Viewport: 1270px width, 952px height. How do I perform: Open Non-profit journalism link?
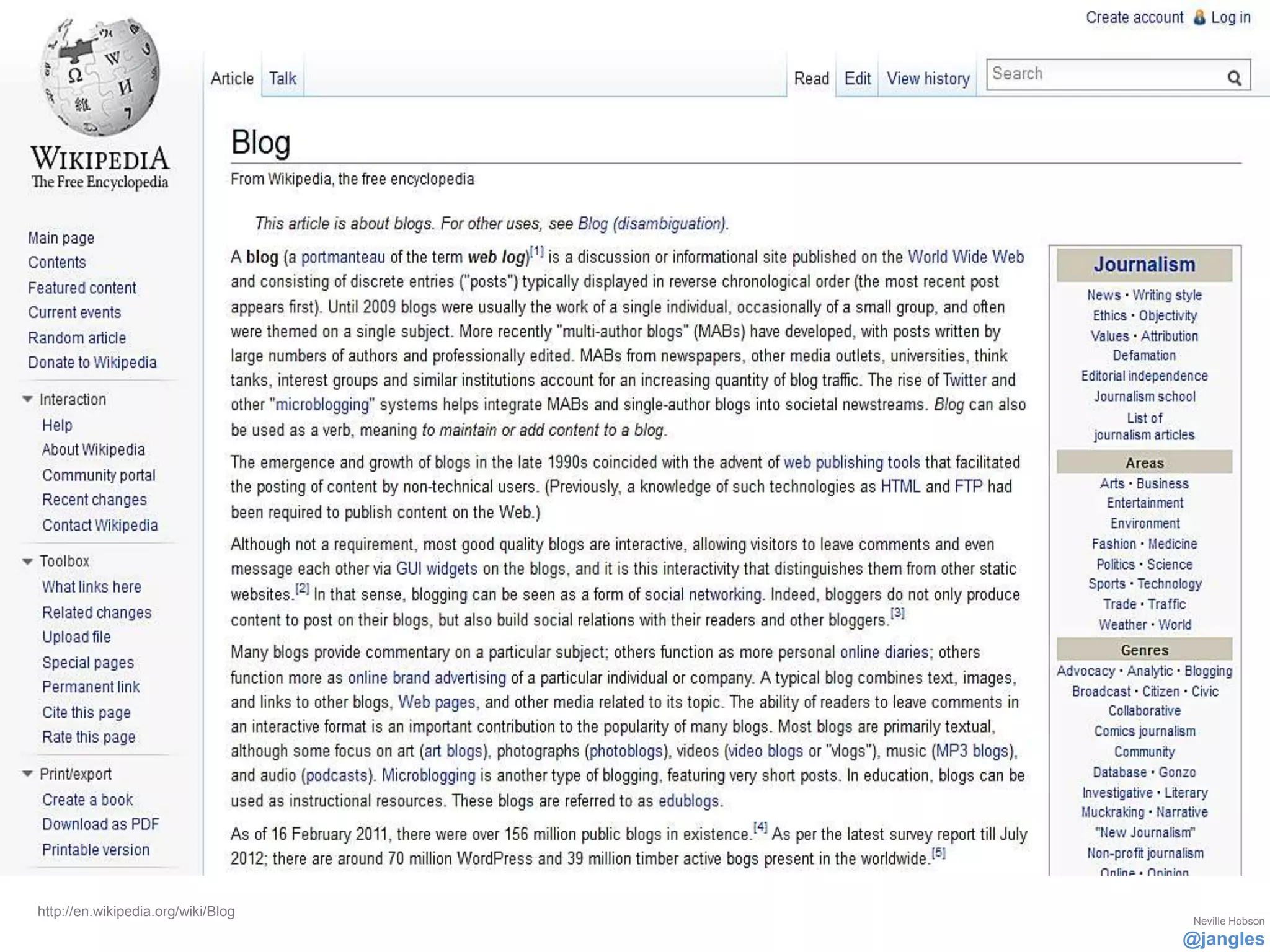(1145, 853)
